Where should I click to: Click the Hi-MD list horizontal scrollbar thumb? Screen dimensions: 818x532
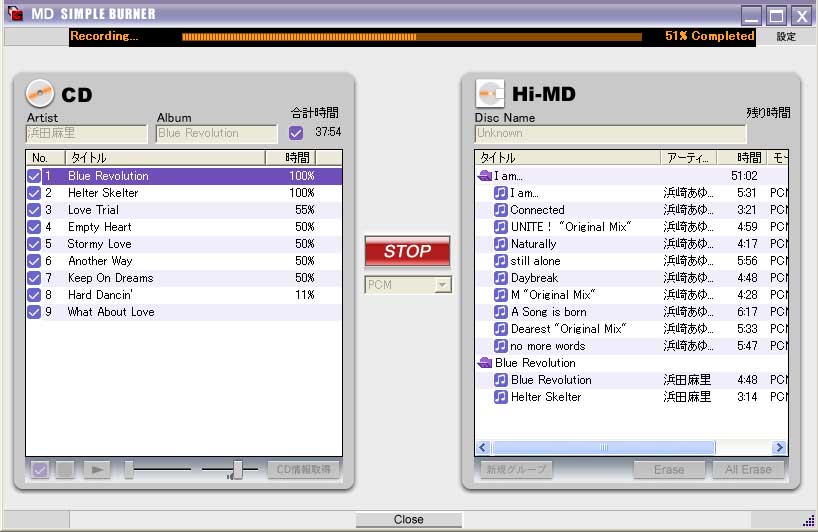[x=604, y=448]
